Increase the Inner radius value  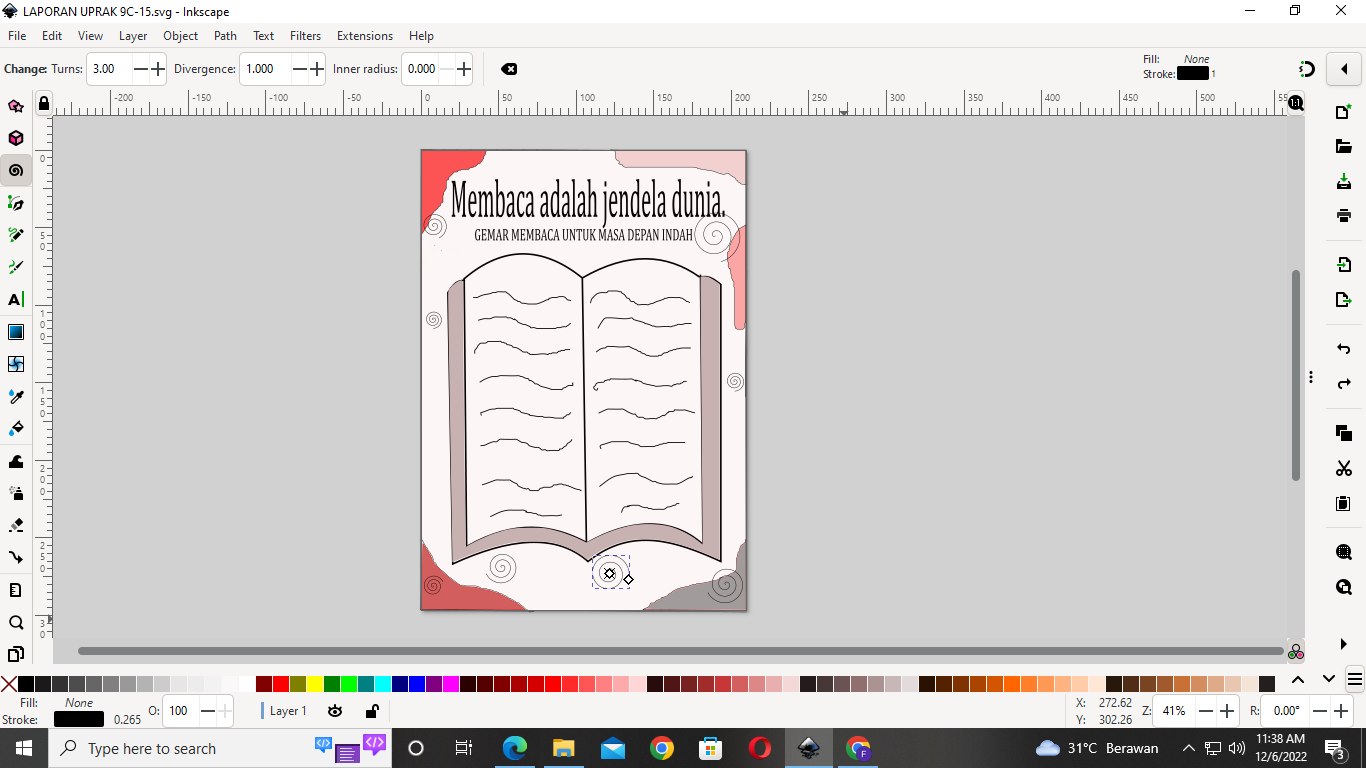[464, 69]
